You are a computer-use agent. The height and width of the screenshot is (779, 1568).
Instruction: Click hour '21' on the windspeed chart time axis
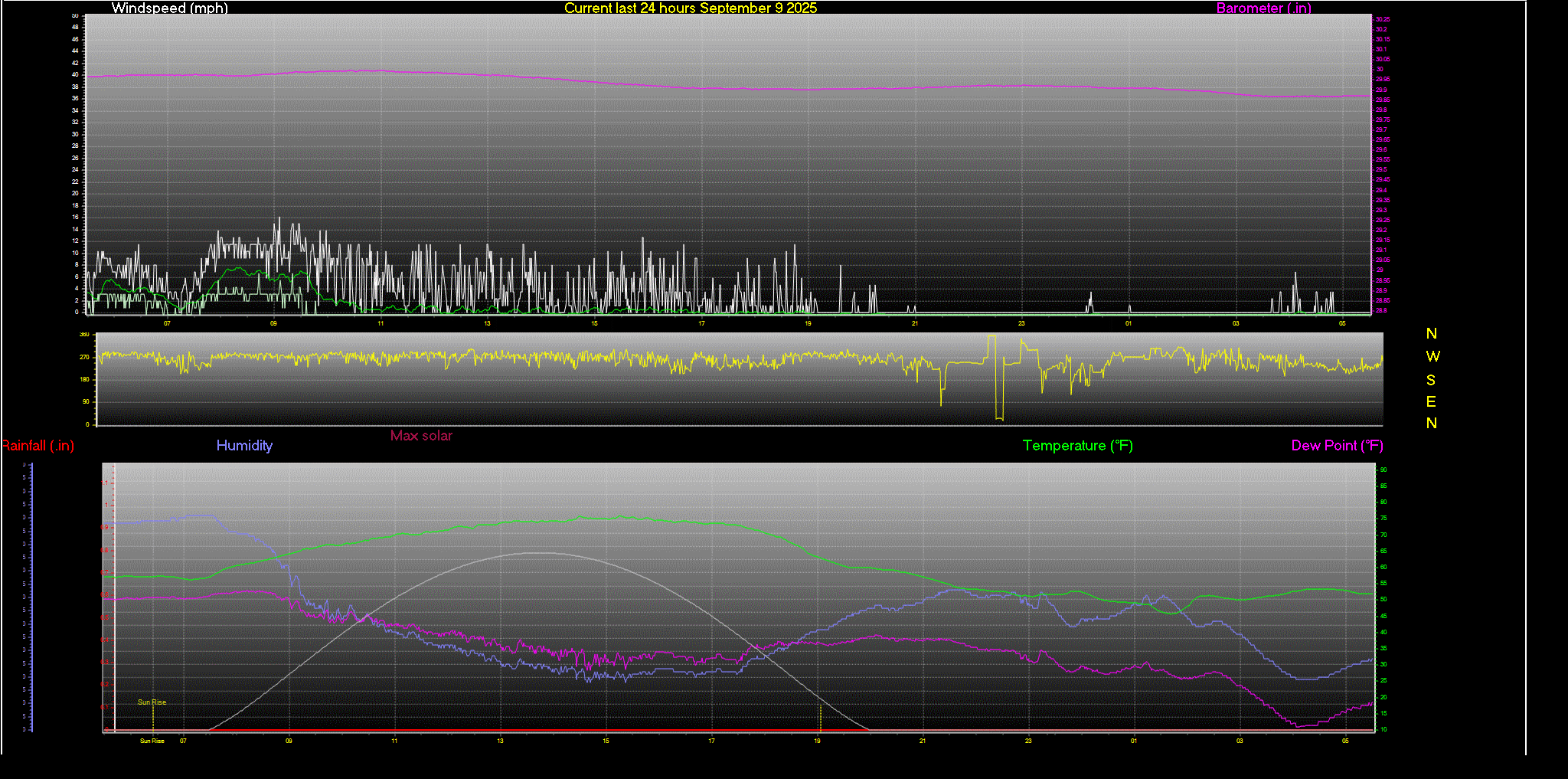tap(914, 323)
